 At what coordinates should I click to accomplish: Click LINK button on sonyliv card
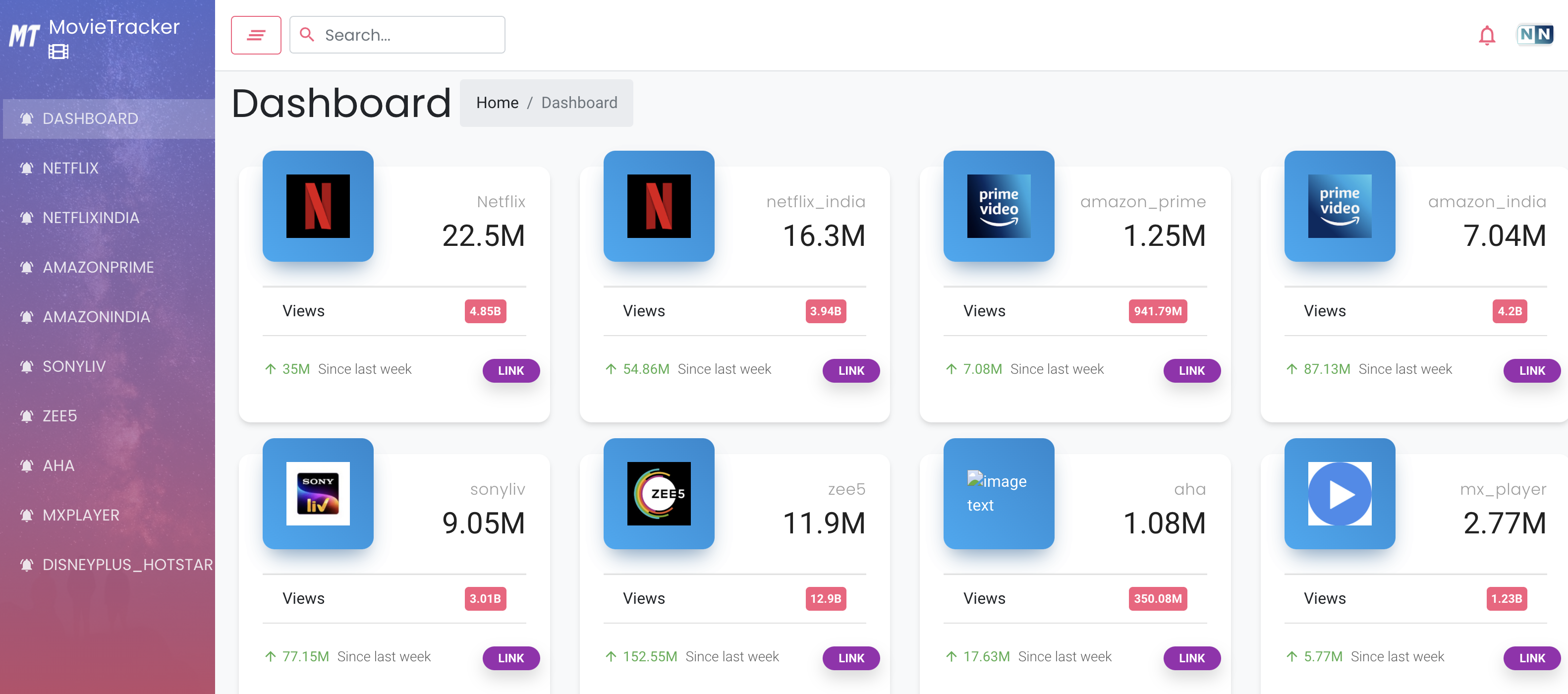click(x=511, y=658)
